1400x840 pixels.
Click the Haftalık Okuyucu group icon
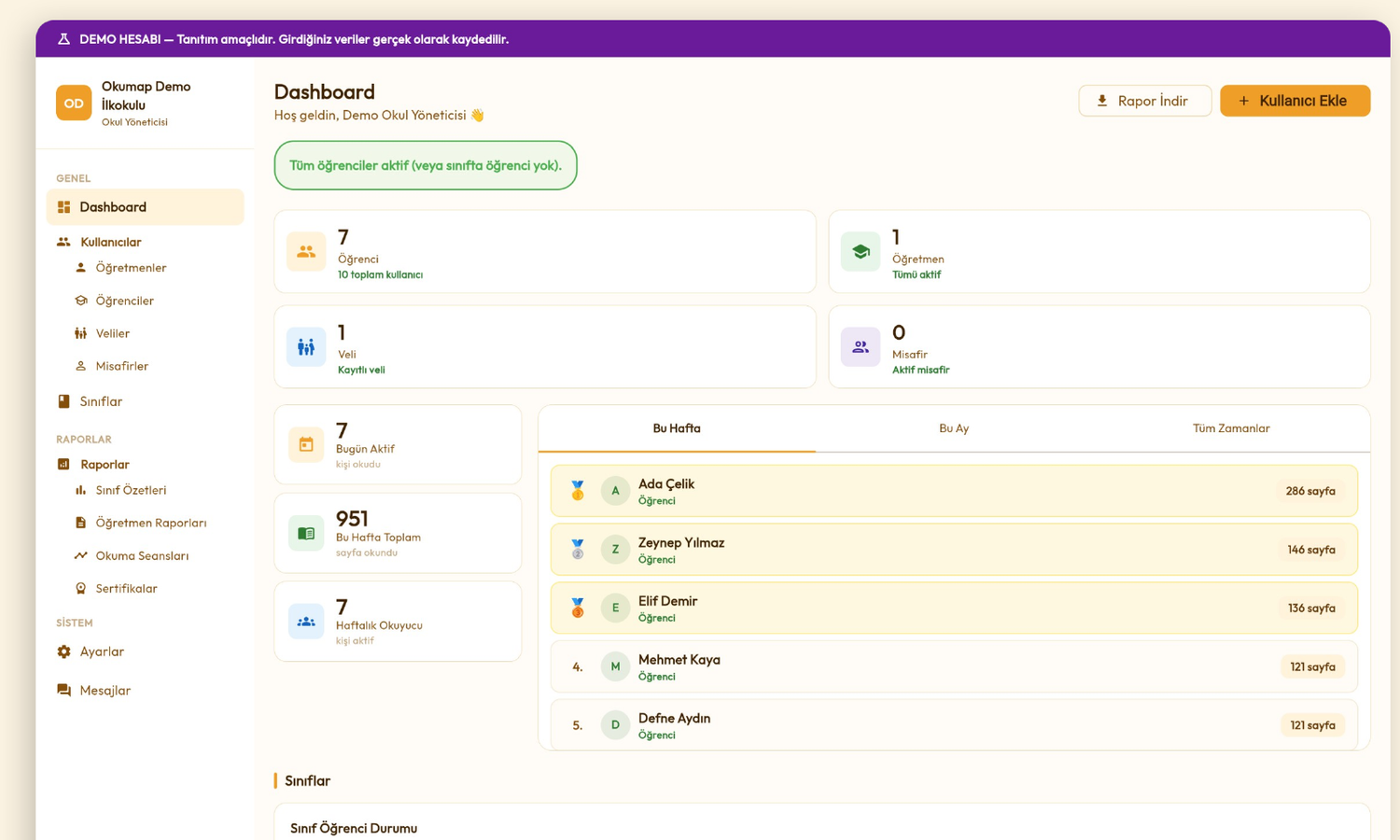pyautogui.click(x=306, y=622)
